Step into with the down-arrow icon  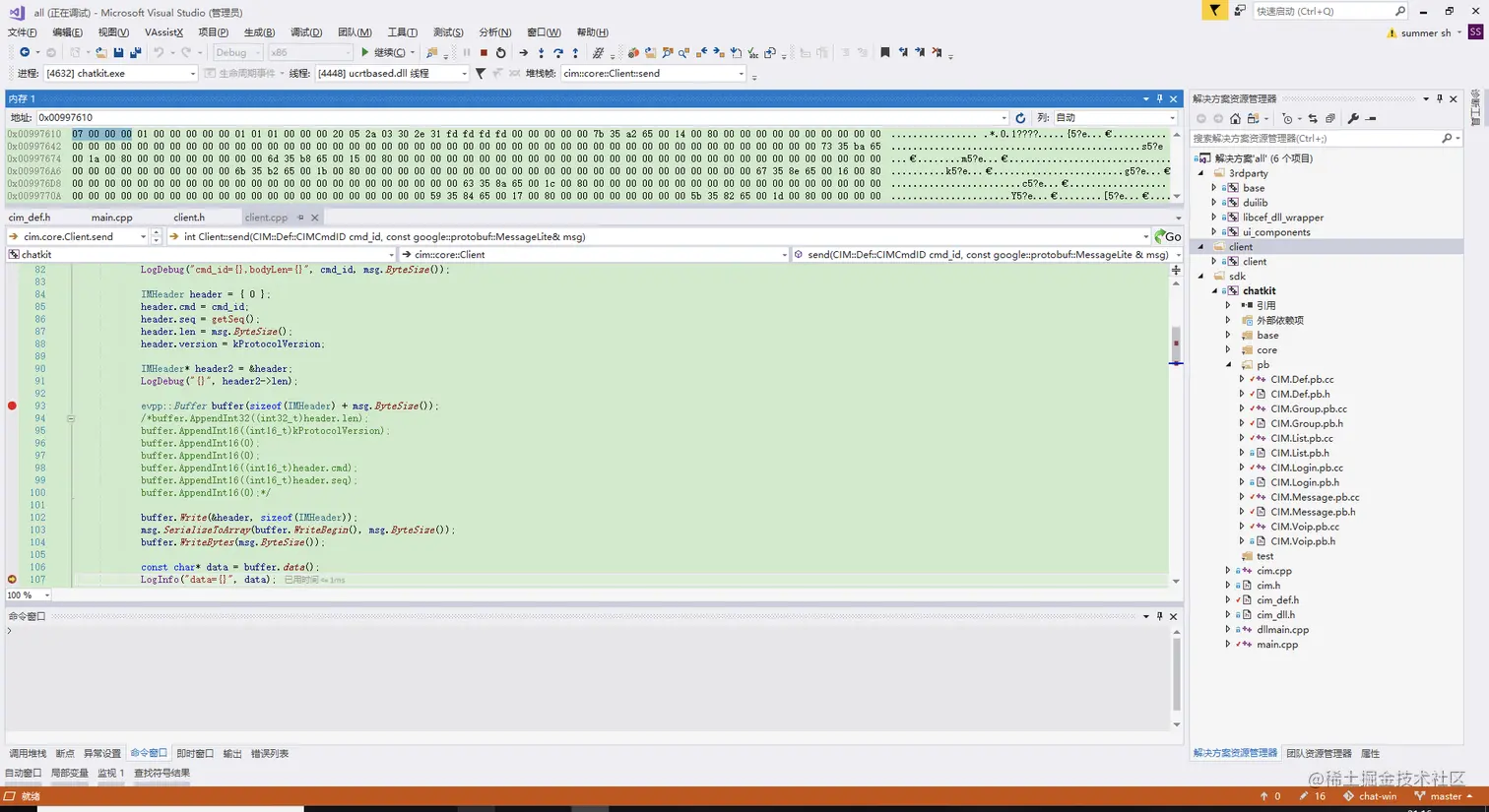coord(541,53)
